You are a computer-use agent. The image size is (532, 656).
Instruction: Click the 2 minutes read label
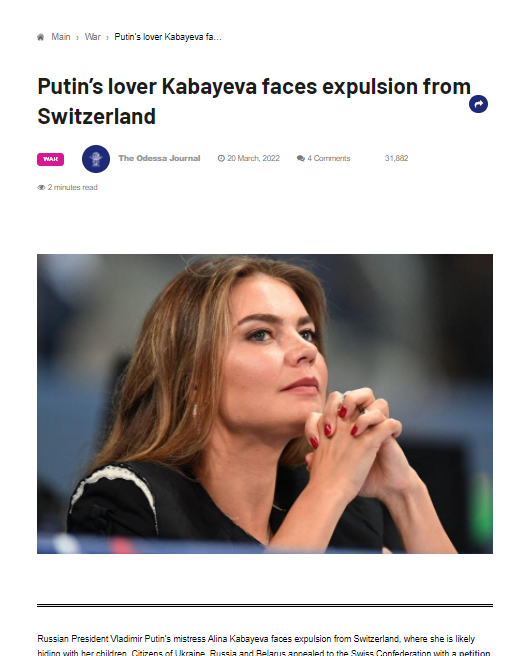click(x=72, y=187)
